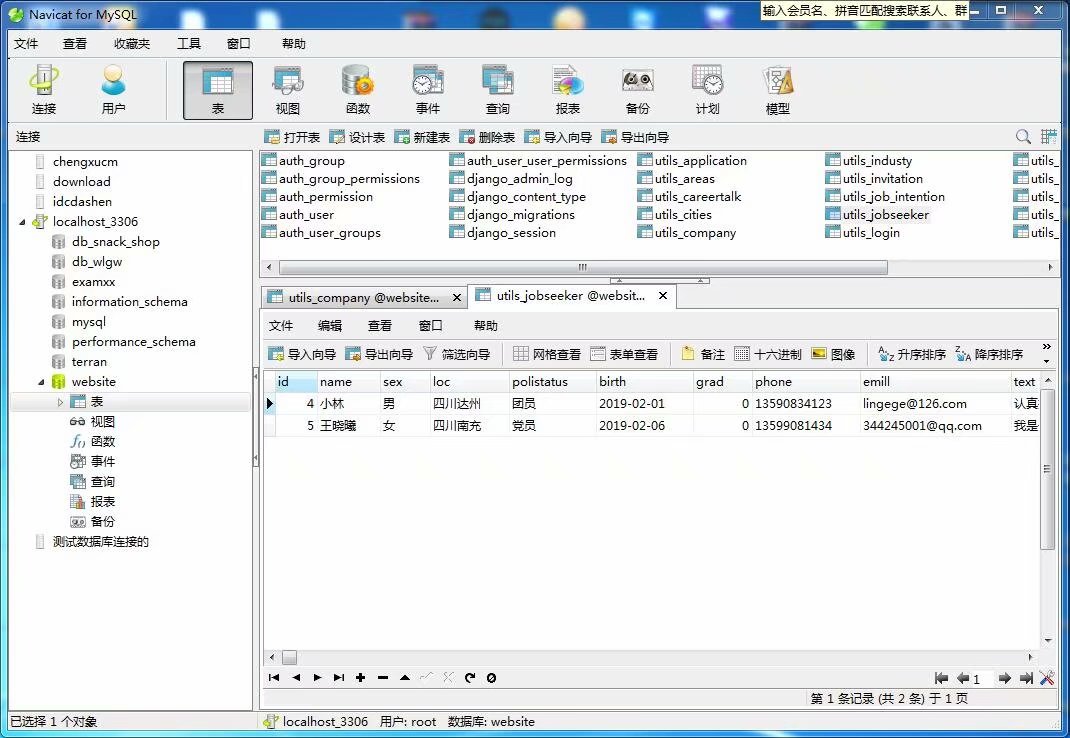This screenshot has width=1070, height=738.
Task: Click the 打开表 (Open Table) button
Action: [x=292, y=137]
